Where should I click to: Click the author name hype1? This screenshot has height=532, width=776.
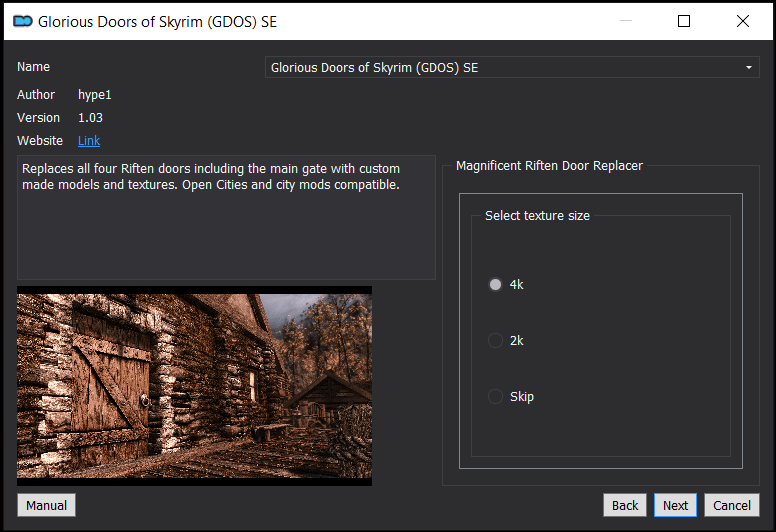click(x=95, y=95)
